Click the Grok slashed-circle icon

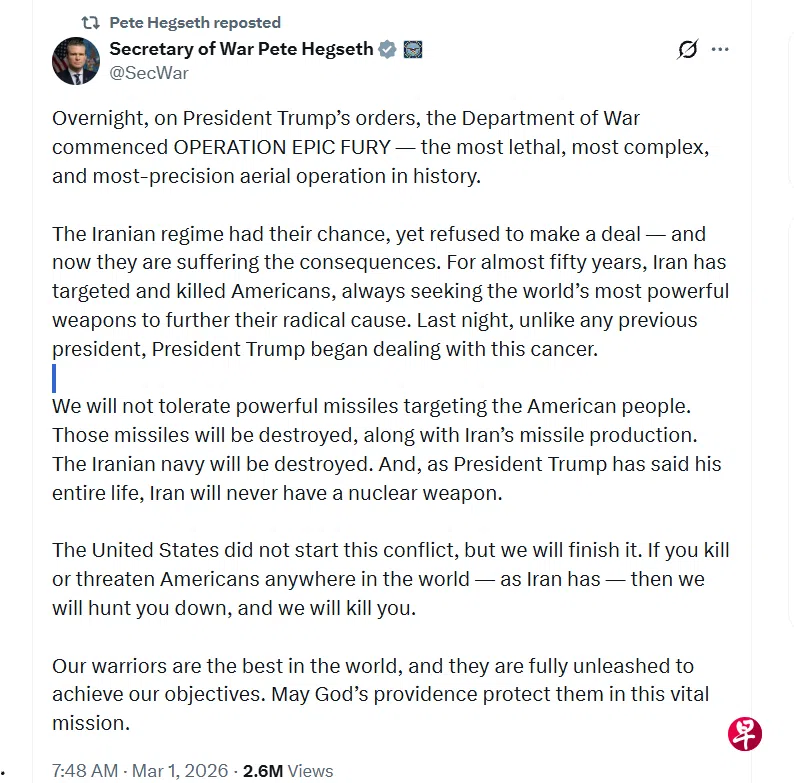pyautogui.click(x=687, y=49)
